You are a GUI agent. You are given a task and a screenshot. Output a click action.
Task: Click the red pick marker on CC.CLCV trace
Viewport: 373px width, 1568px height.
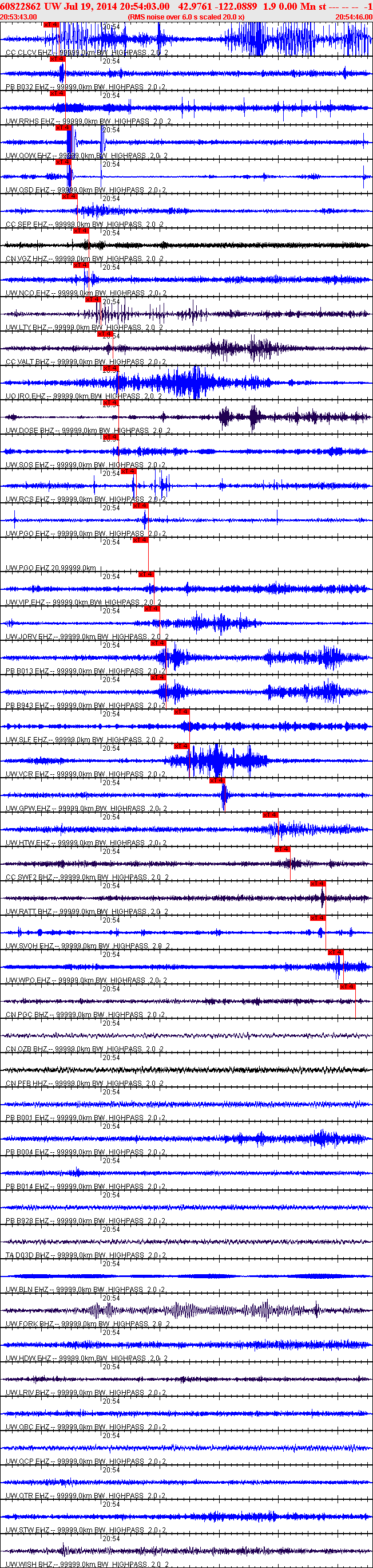[51, 25]
